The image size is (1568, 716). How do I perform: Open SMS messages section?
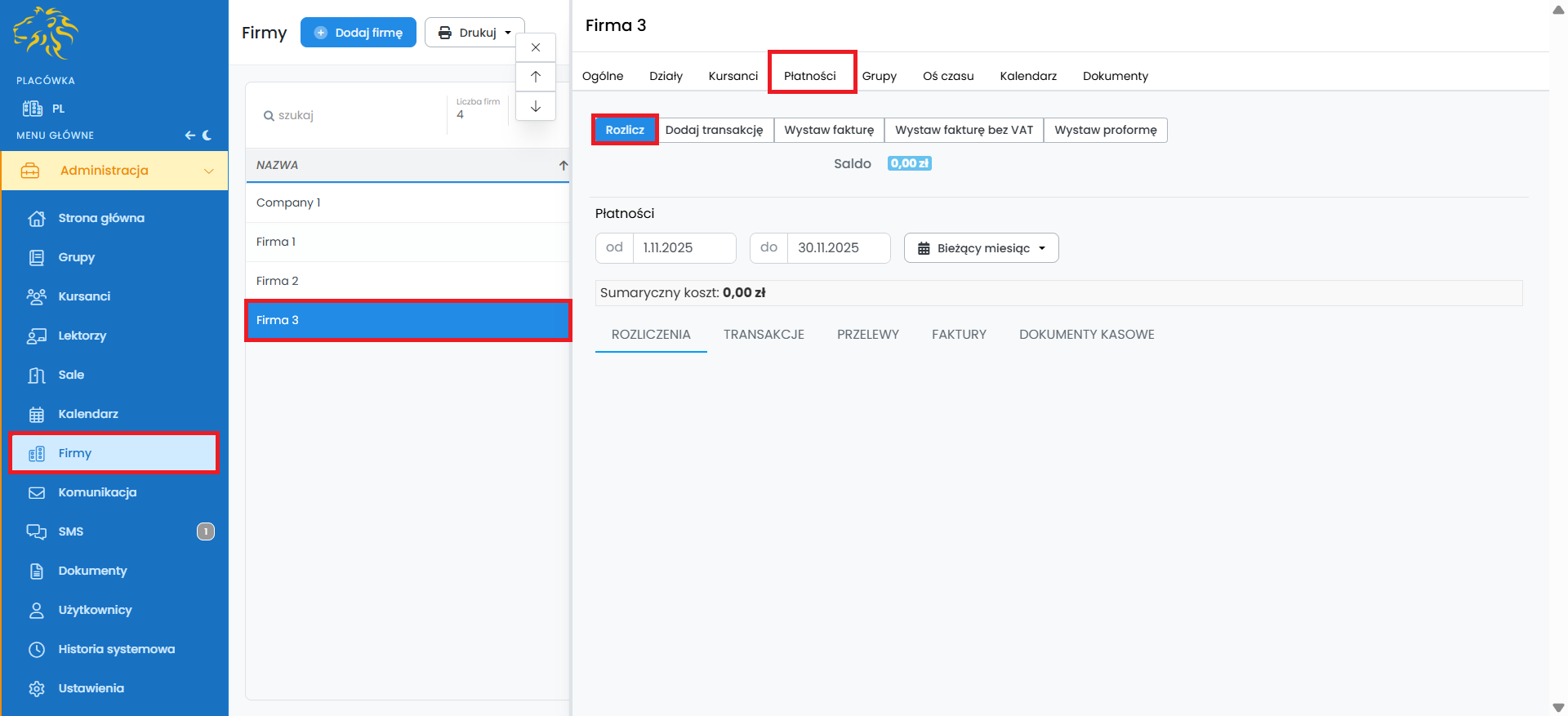tap(71, 531)
